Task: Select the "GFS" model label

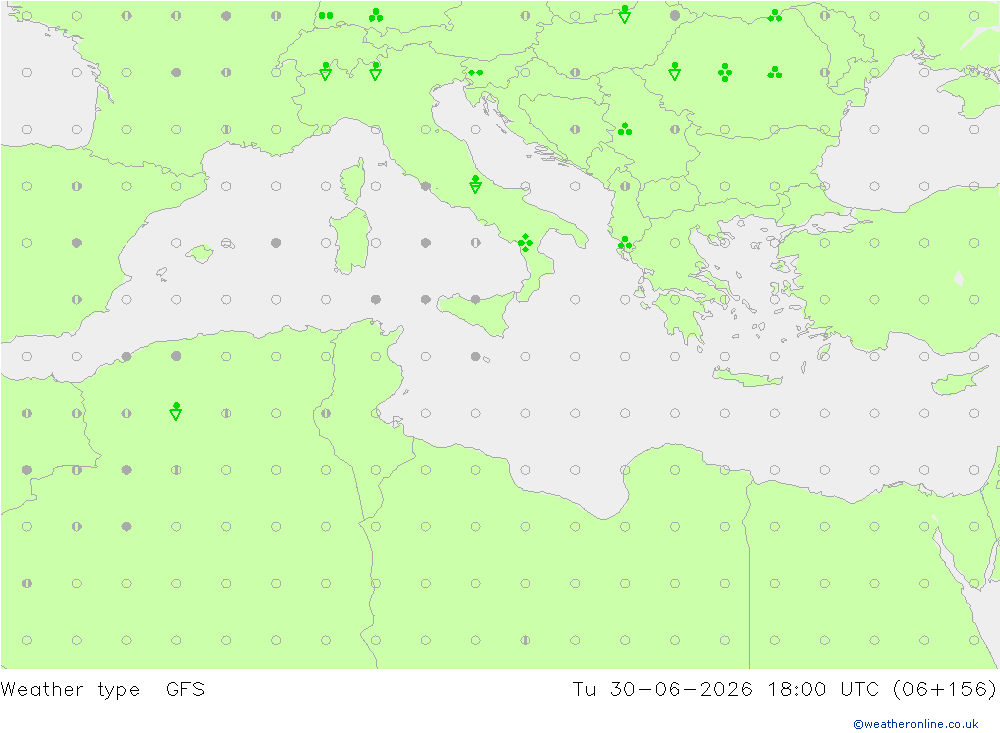Action: (186, 690)
